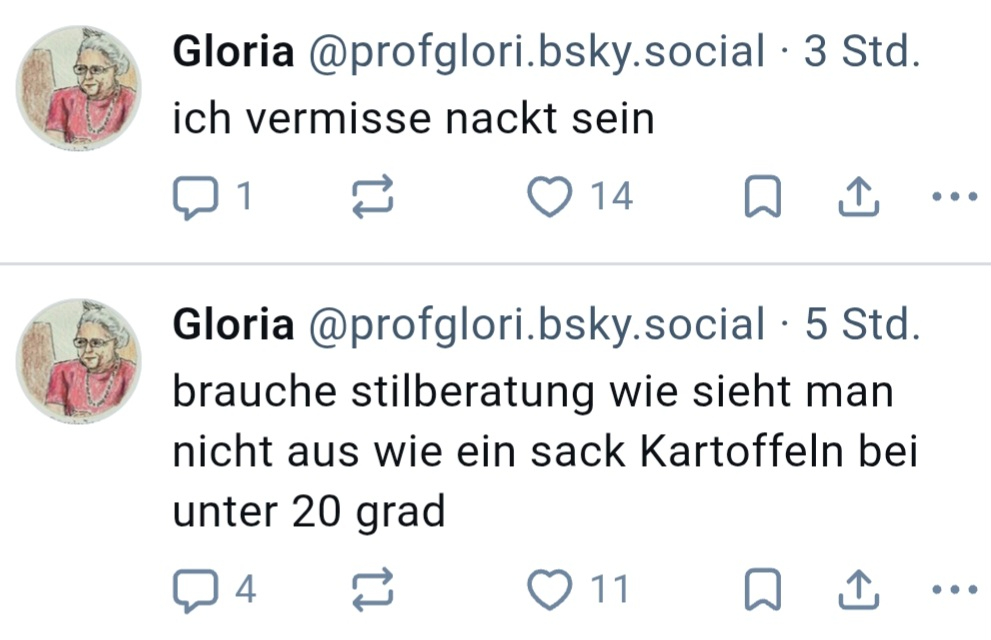This screenshot has width=991, height=640.
Task: Repost the "ich vermisse nackt sein" post
Action: [374, 198]
